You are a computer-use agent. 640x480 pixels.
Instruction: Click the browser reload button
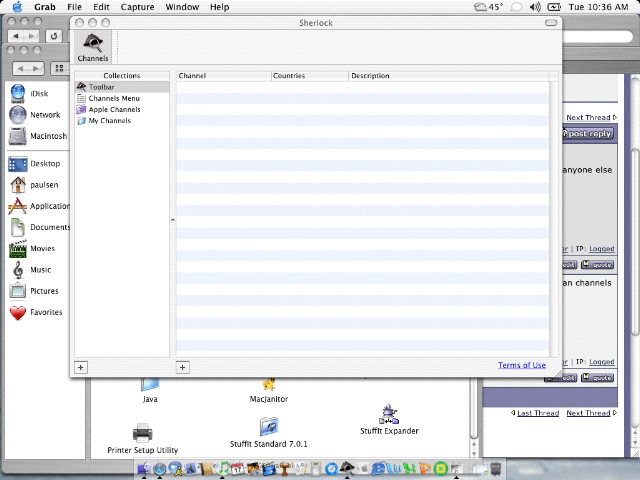click(x=54, y=36)
